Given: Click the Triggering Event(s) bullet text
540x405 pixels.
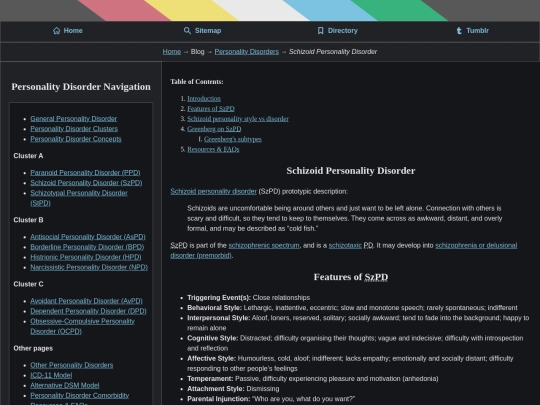Looking at the screenshot, I should 249,298.
